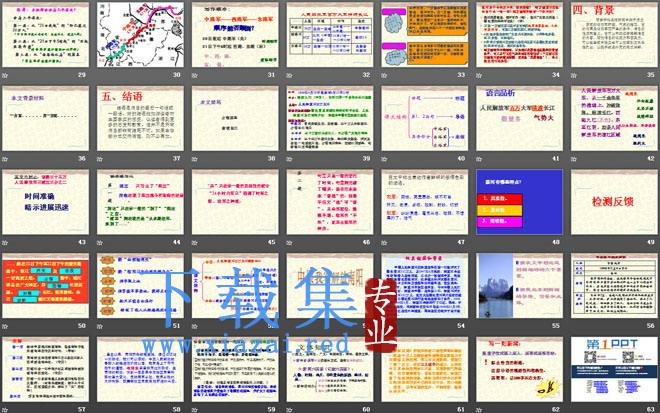Select slide 46 with red text
Screen dimensions: 660x413
(330, 202)
